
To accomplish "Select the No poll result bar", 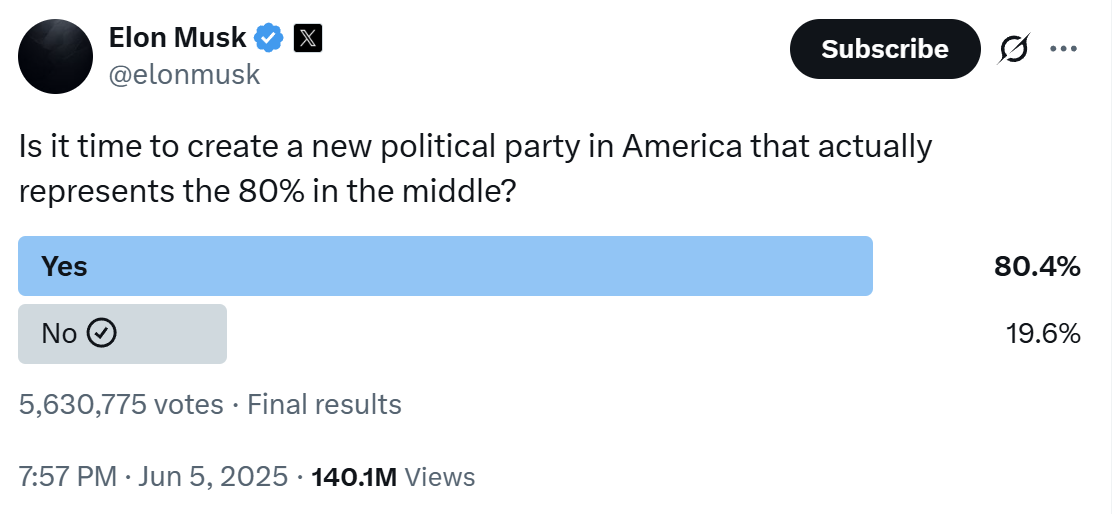I will click(x=122, y=334).
